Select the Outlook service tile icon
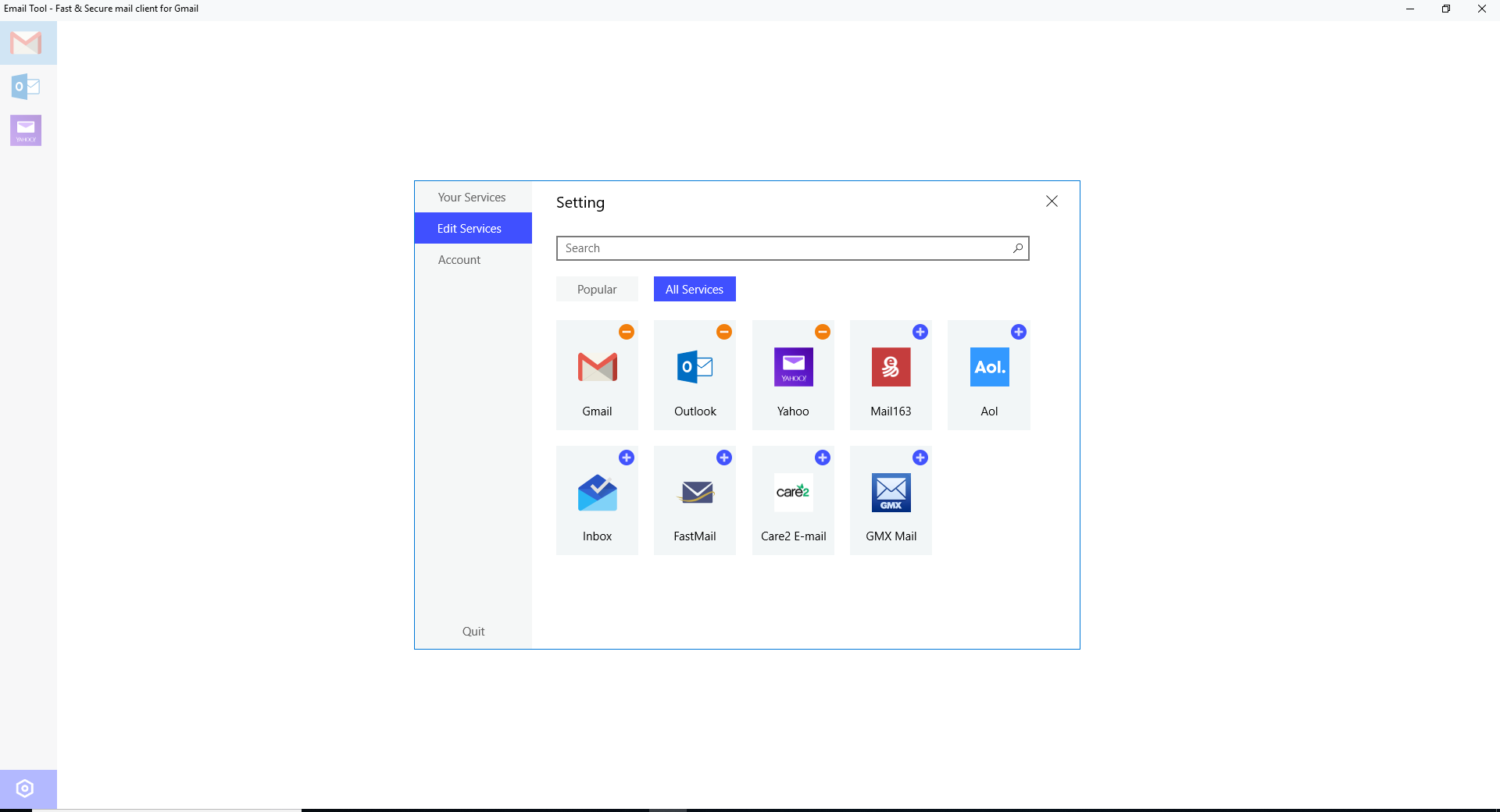This screenshot has width=1500, height=812. pos(695,367)
